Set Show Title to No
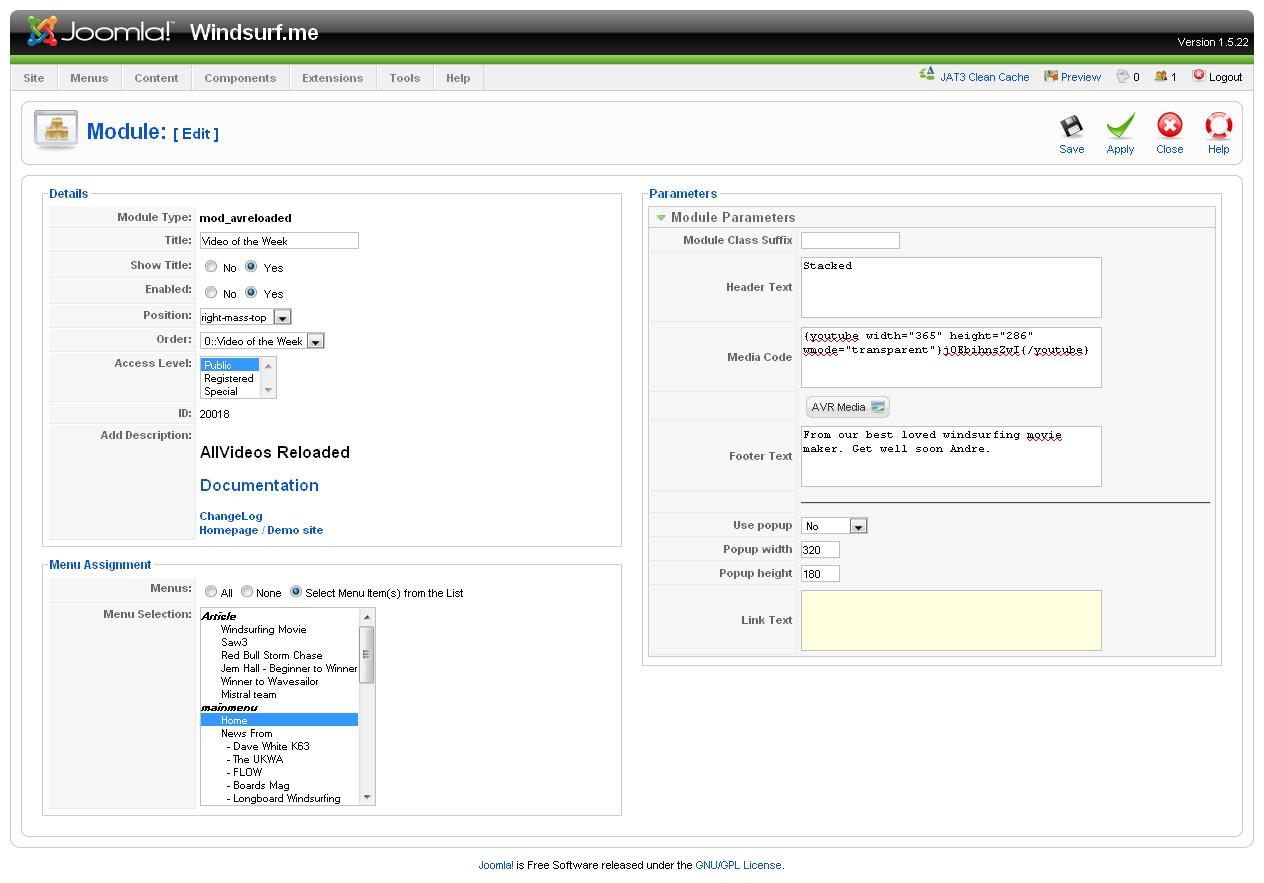 point(211,267)
